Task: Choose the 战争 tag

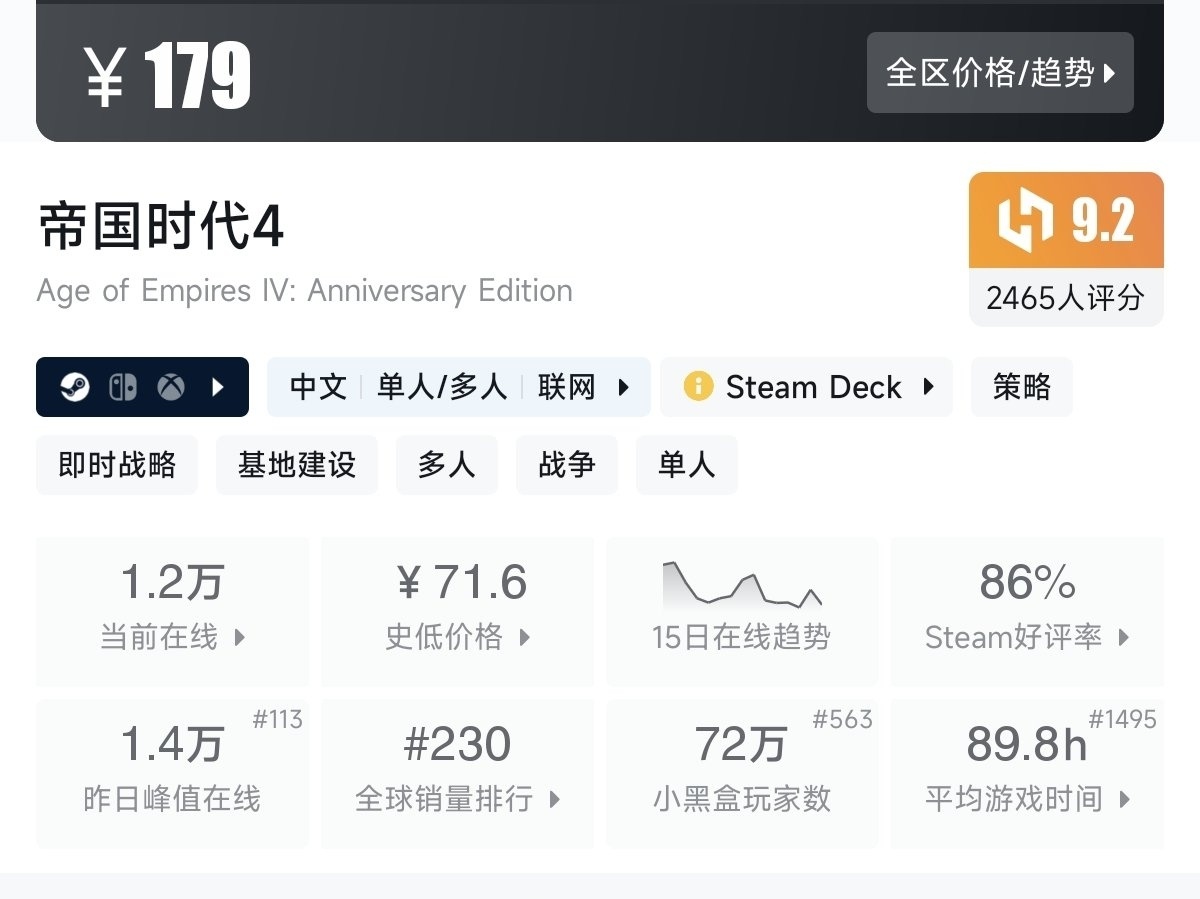Action: point(566,465)
